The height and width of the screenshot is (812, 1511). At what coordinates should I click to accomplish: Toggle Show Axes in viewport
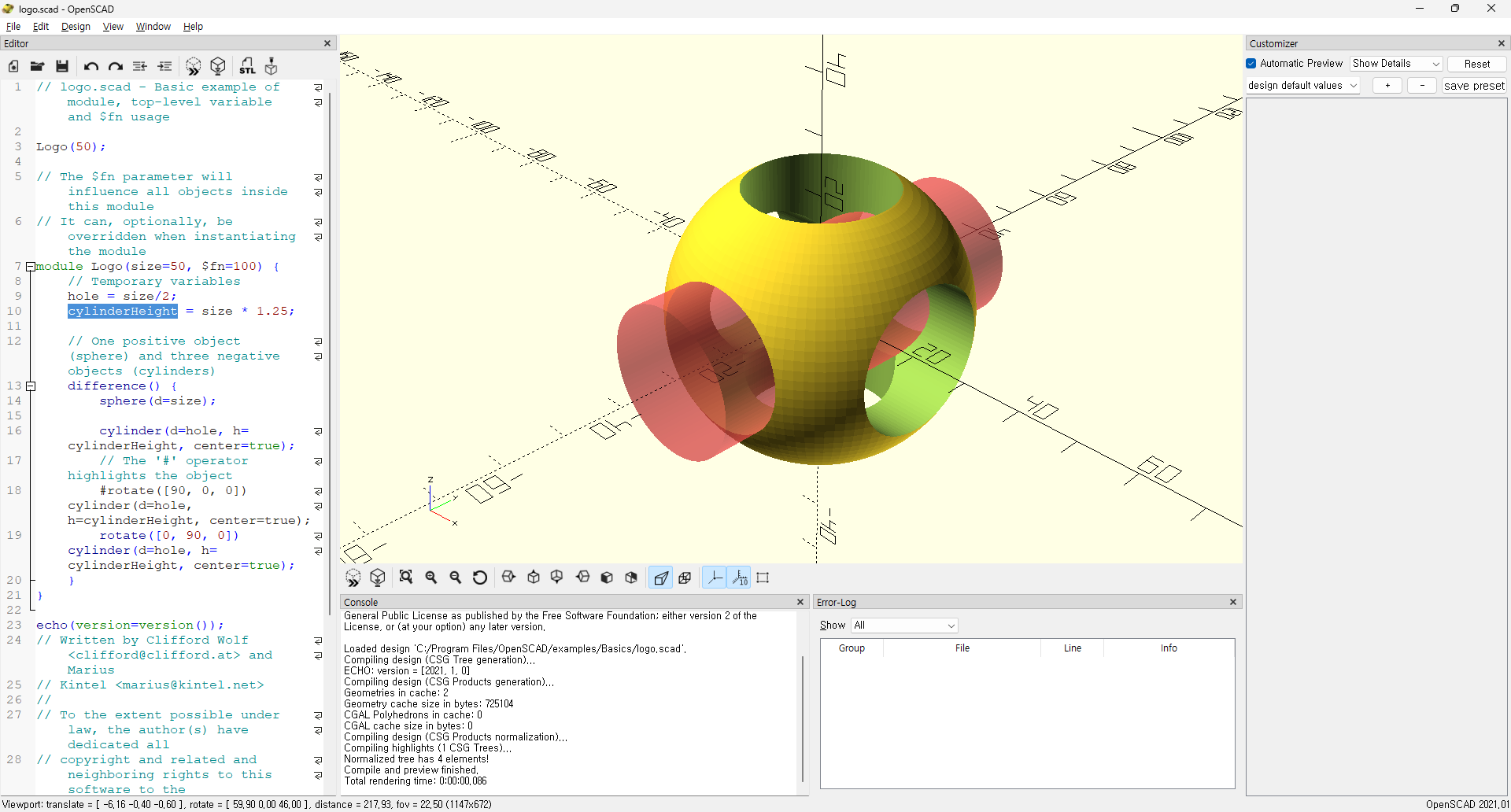[x=715, y=578]
